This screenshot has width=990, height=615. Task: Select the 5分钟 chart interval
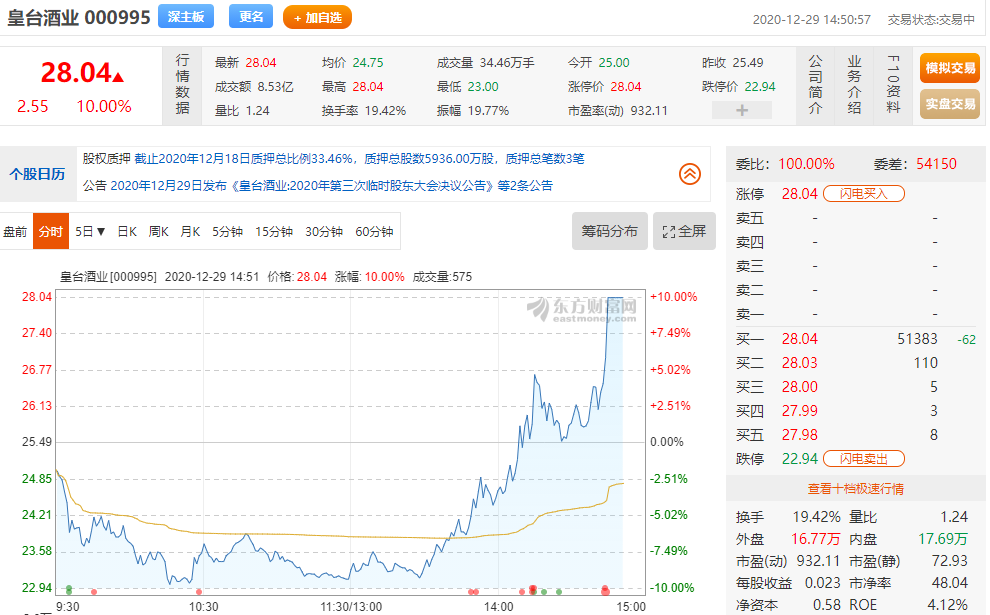[x=227, y=232]
